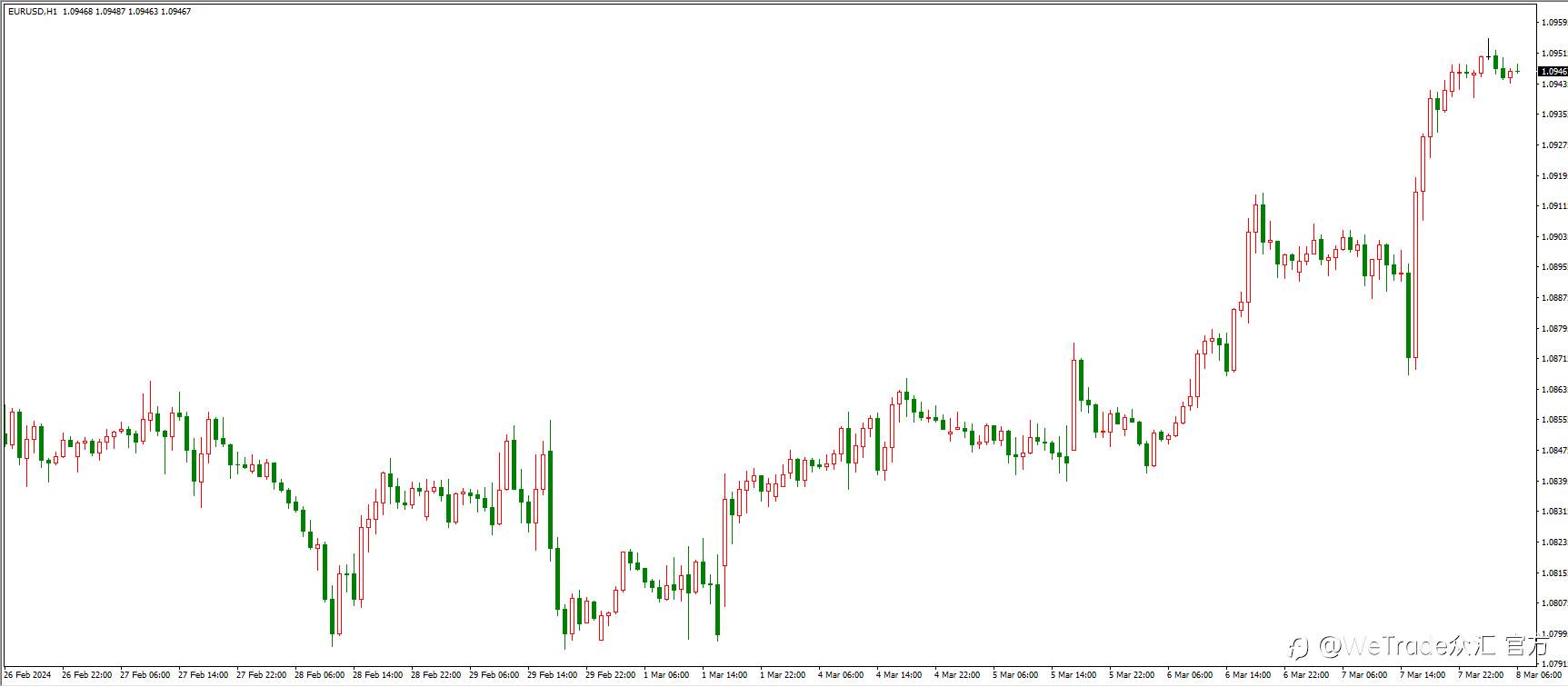This screenshot has height=687, width=1568.
Task: Click the 1.0959 price scale label
Action: (x=1554, y=23)
